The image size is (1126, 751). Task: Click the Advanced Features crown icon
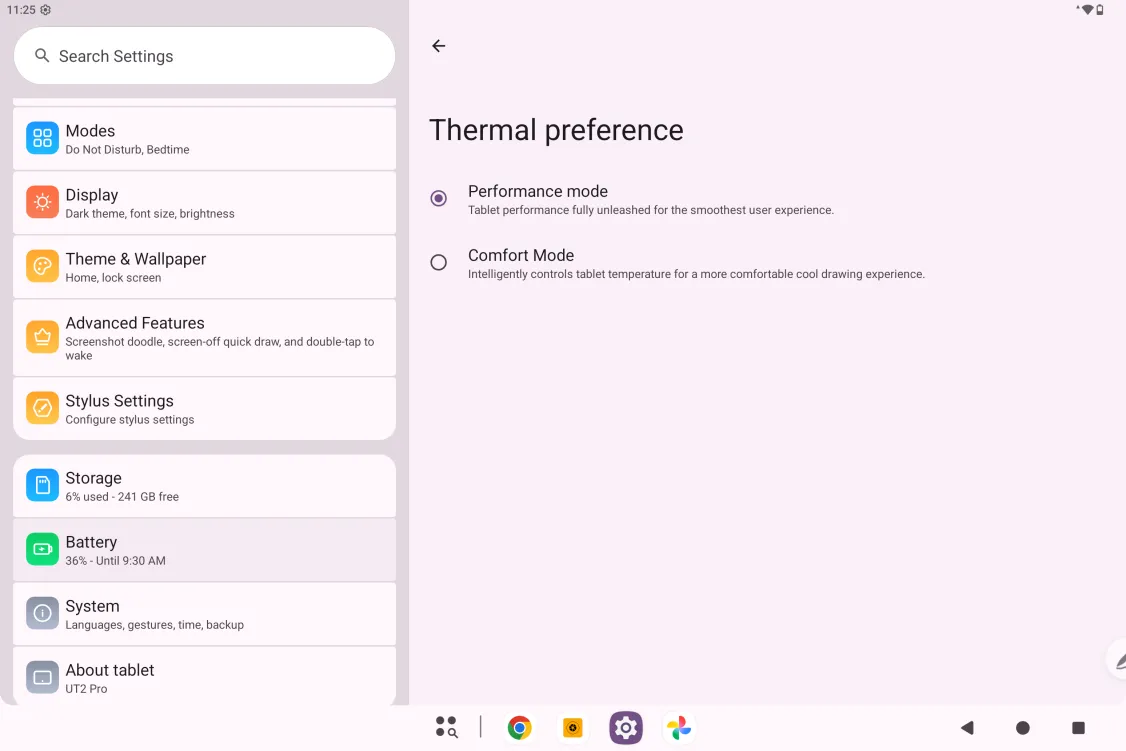(x=42, y=337)
